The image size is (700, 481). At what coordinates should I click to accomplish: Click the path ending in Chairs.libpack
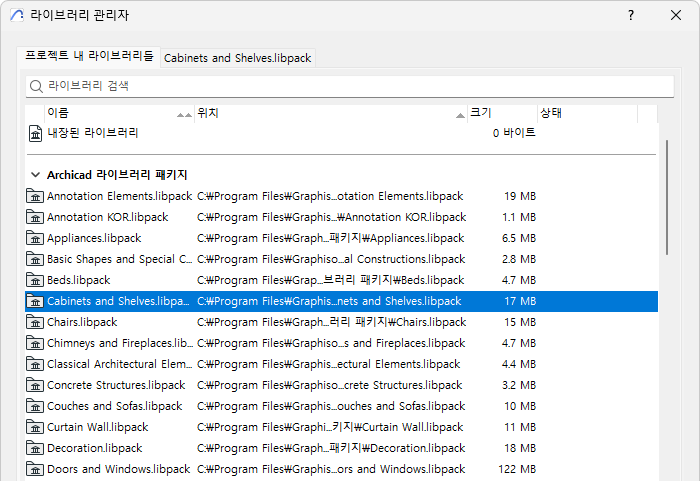[332, 322]
